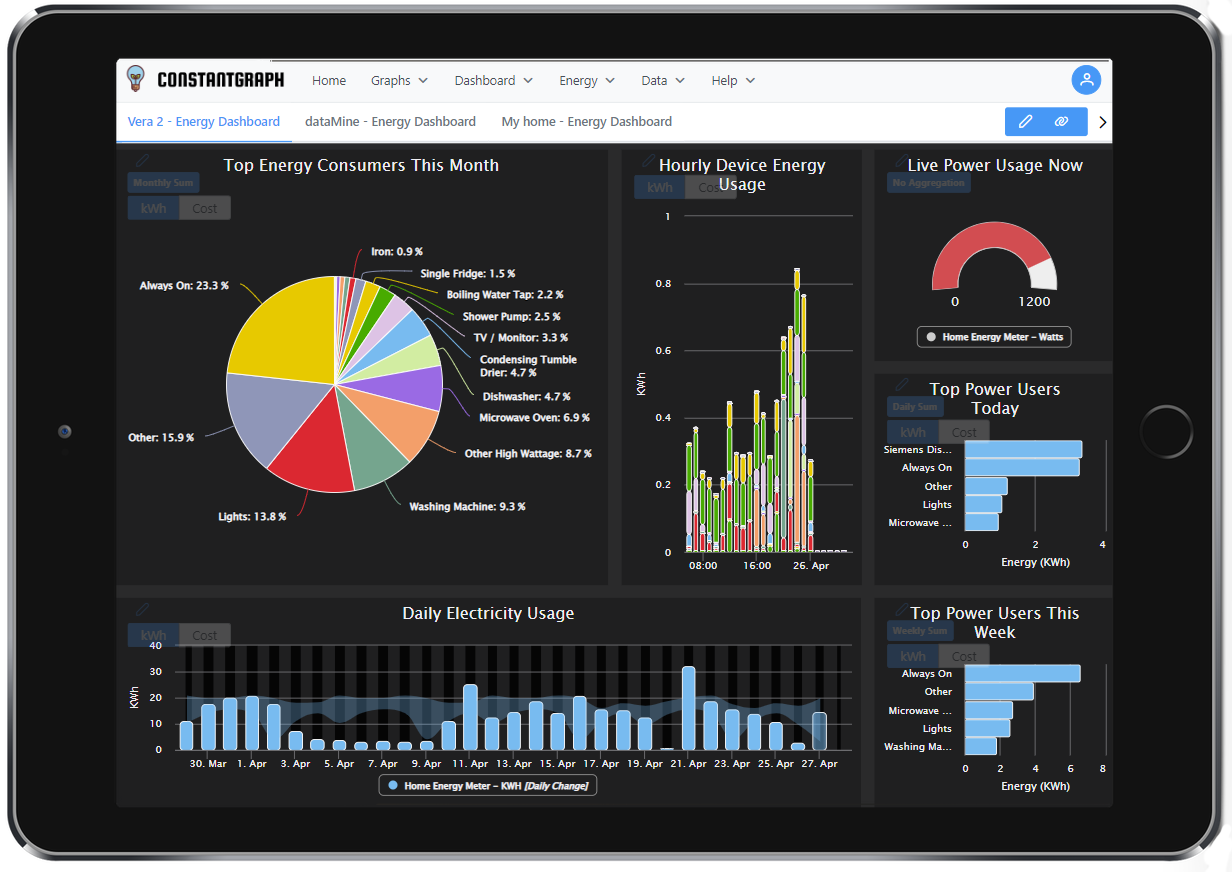Screen dimensions: 1232x872
Task: Open the user profile avatar icon
Action: point(1086,80)
